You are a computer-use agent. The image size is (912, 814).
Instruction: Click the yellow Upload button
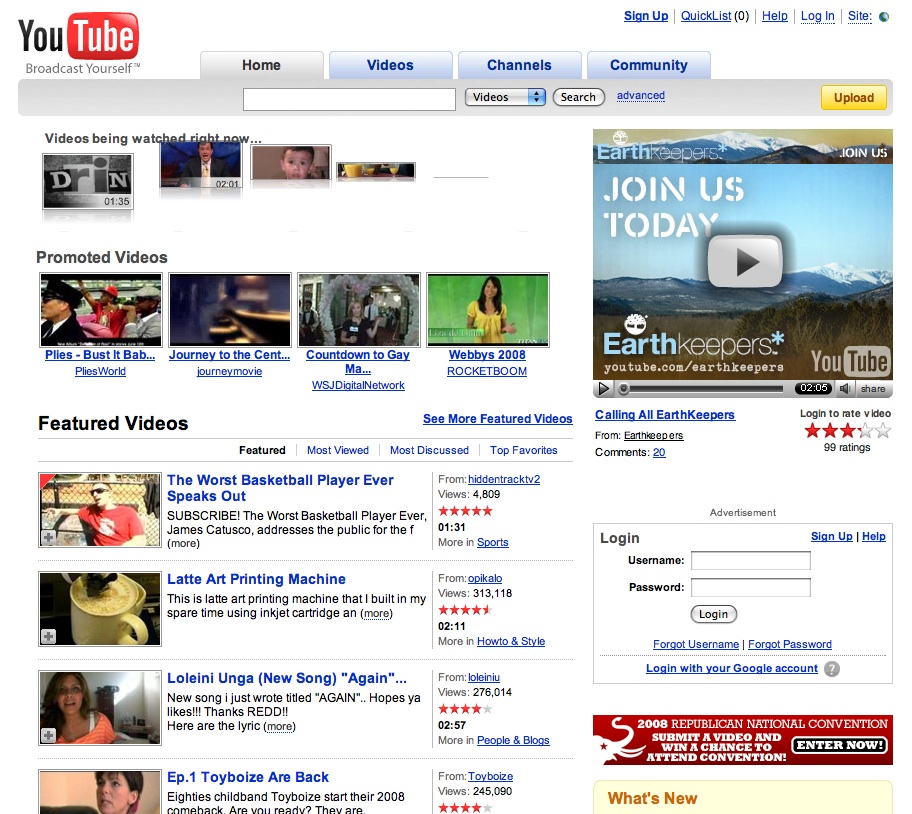(x=854, y=98)
